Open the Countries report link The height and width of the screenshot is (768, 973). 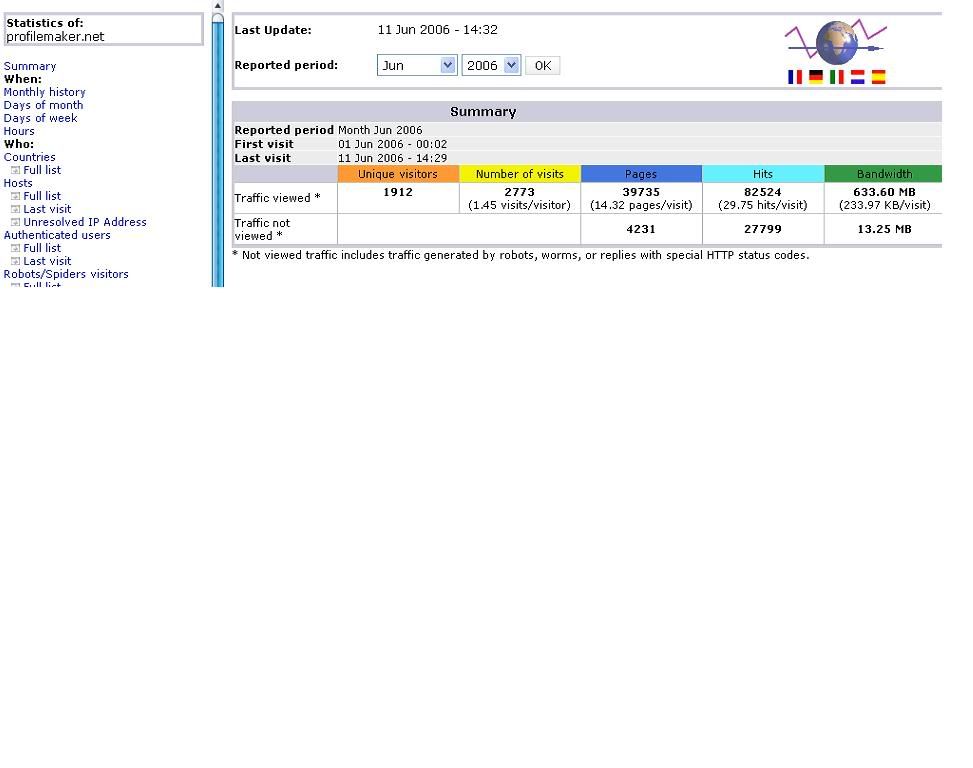[30, 157]
